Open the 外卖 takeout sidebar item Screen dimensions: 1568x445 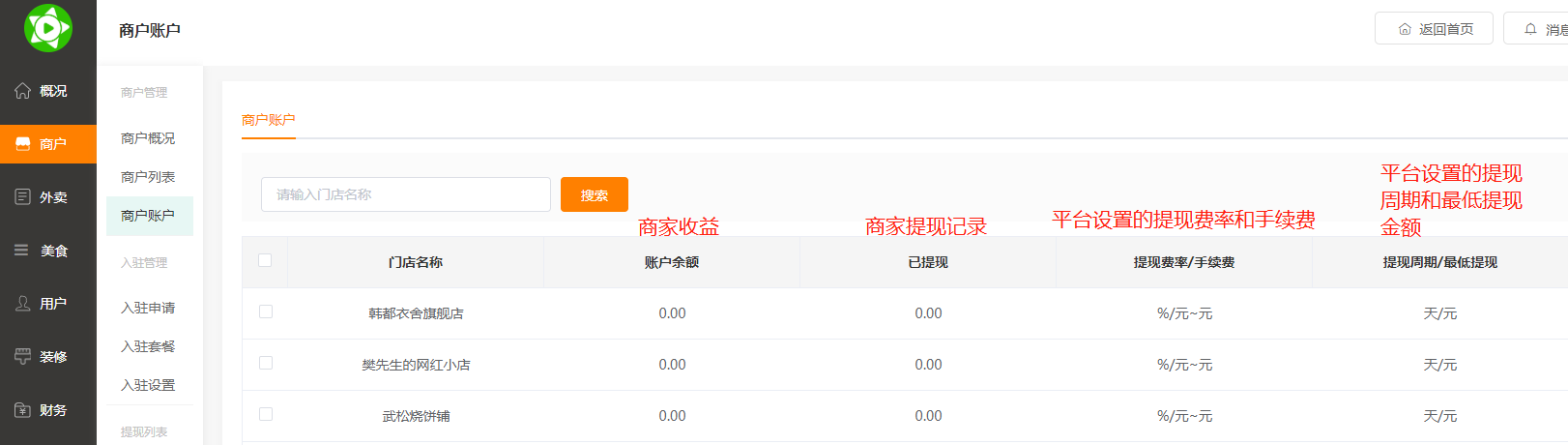coord(48,197)
